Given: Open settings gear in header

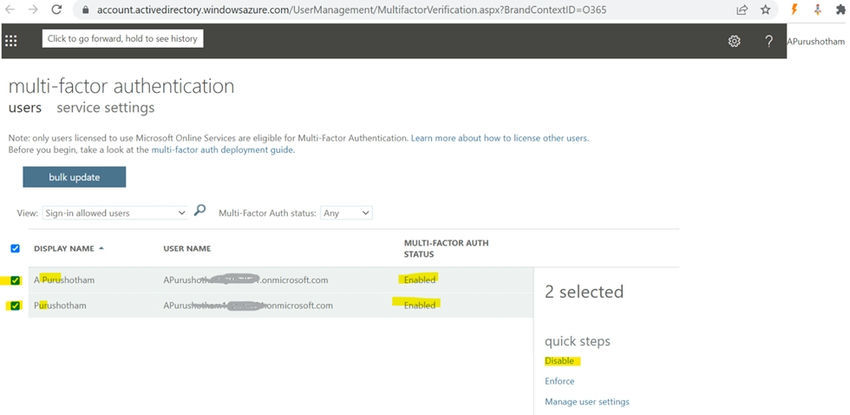Looking at the screenshot, I should (734, 41).
